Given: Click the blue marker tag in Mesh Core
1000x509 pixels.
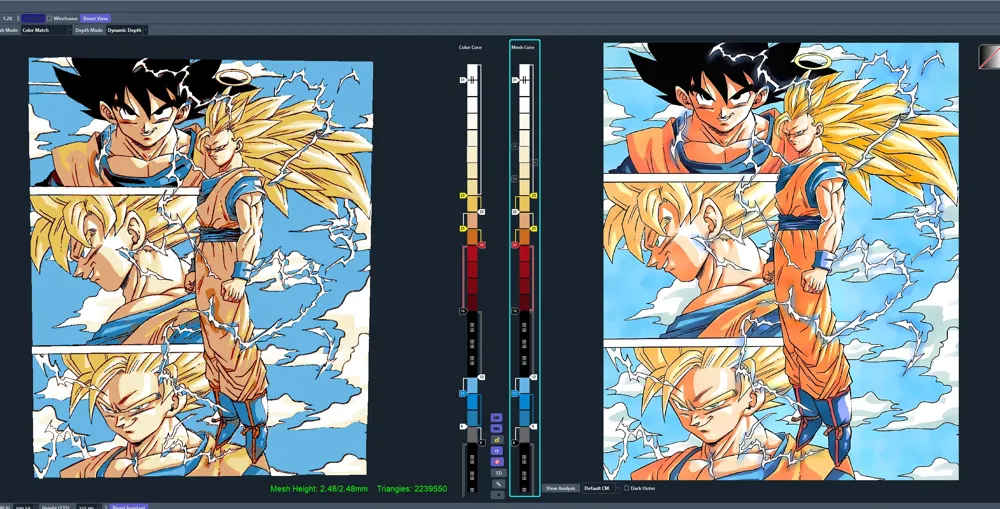Looking at the screenshot, I should point(515,394).
